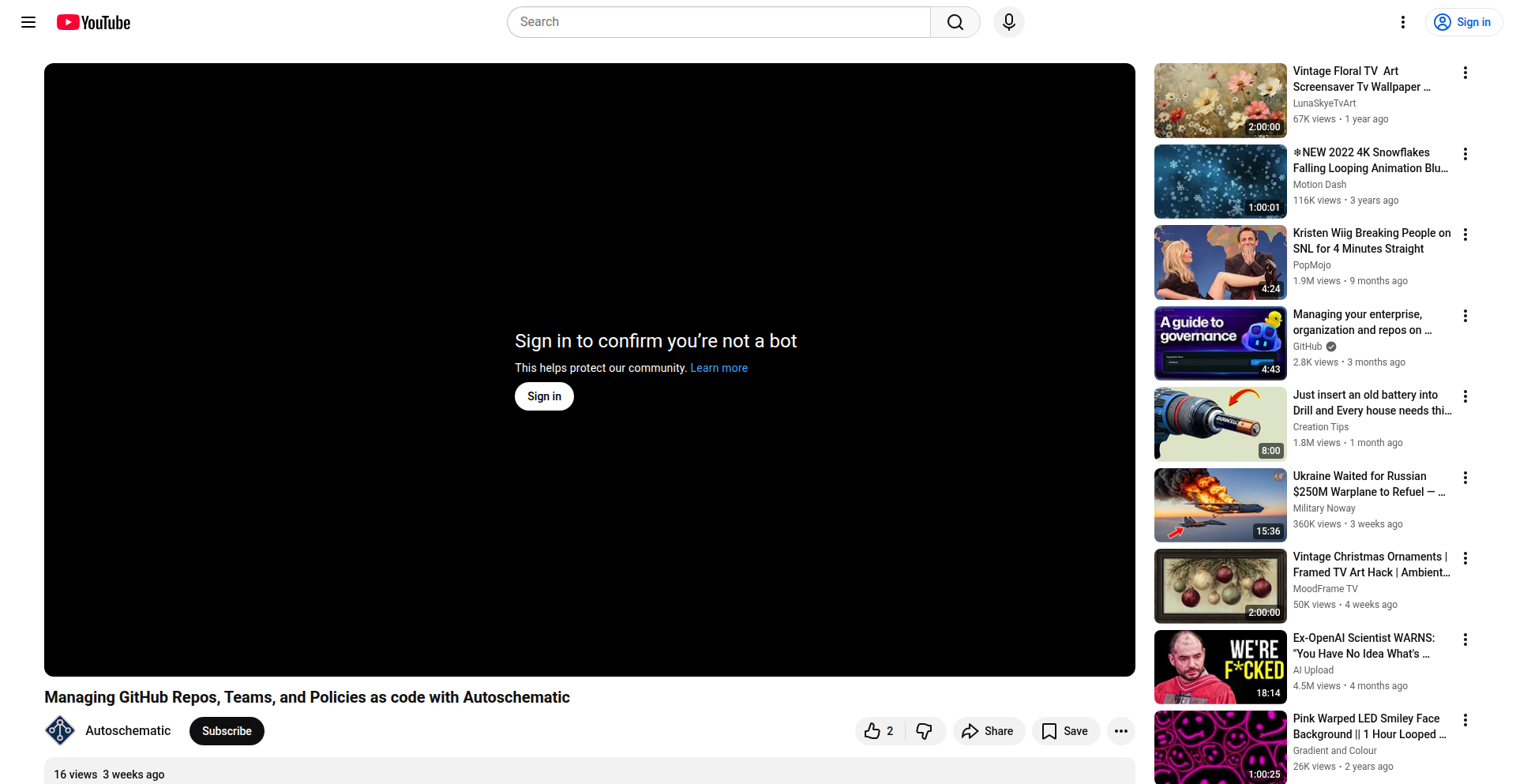Open options for Ukraine Warplane video
The width and height of the screenshot is (1516, 784).
pos(1465,478)
